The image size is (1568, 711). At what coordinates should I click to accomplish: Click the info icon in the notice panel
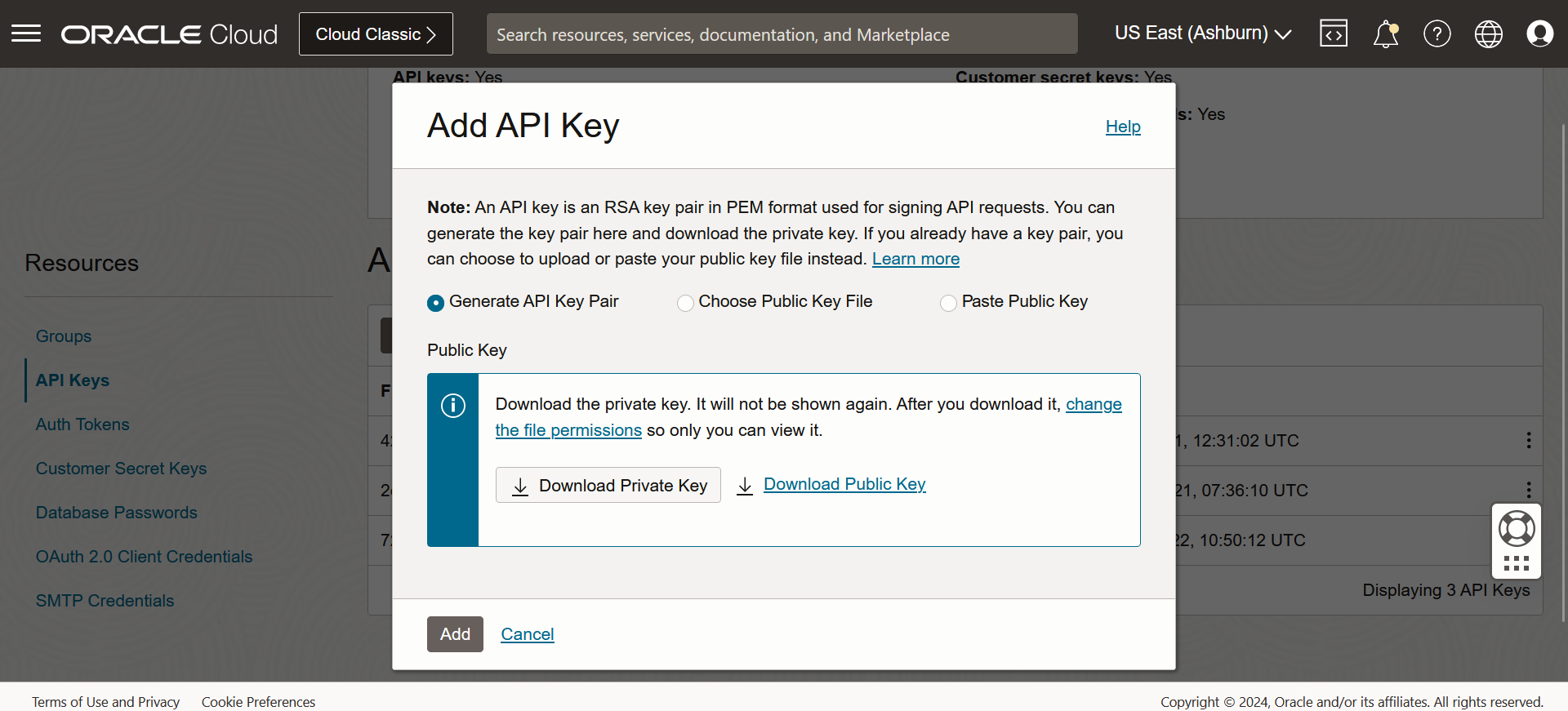coord(453,406)
